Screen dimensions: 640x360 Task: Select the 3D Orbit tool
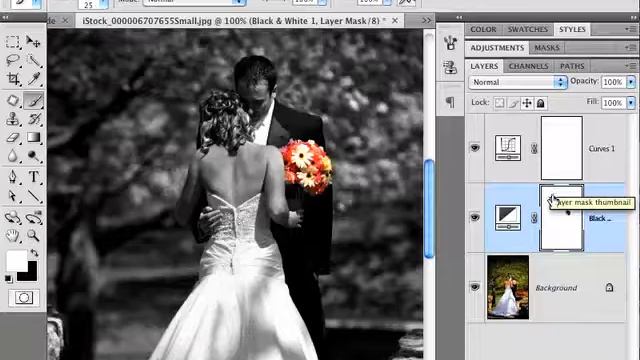pos(33,217)
